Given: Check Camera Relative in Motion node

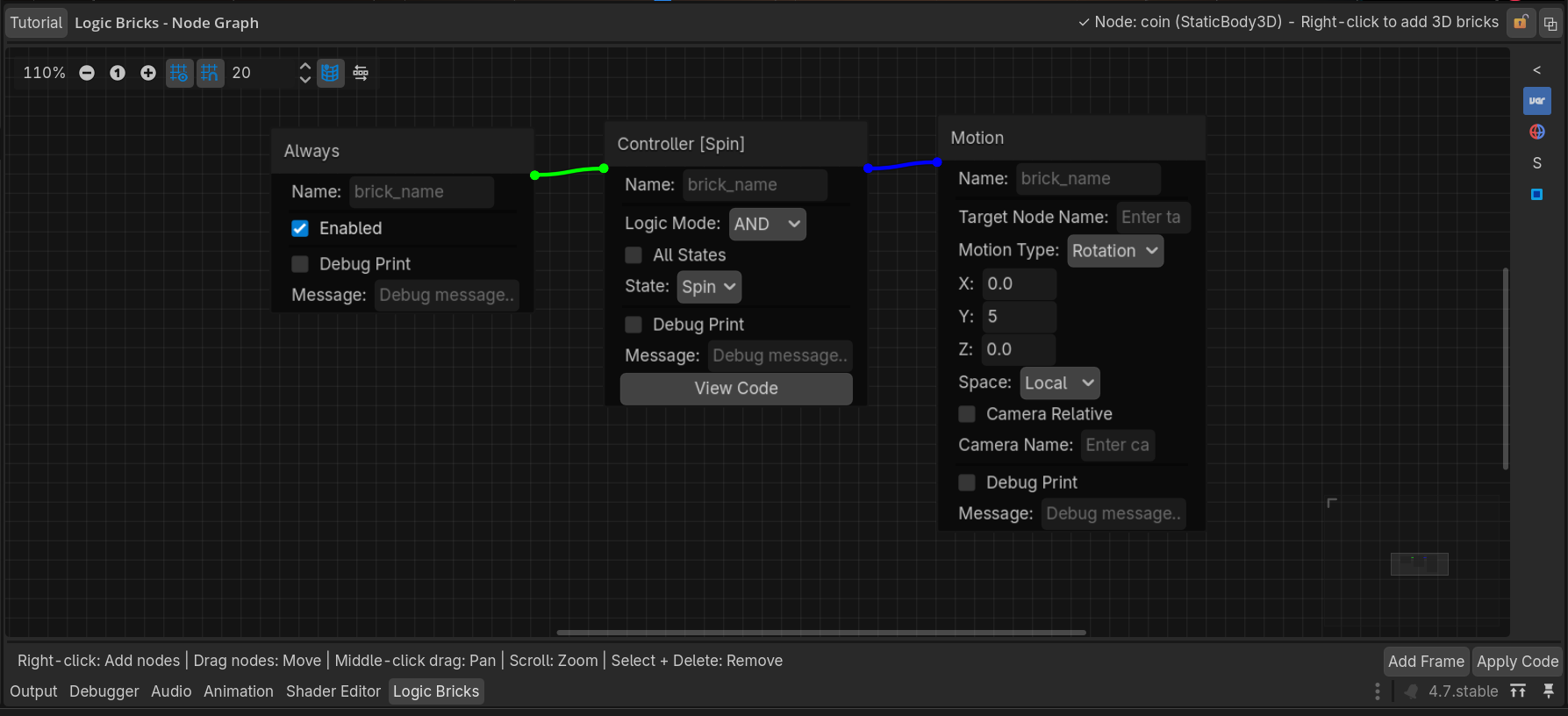Looking at the screenshot, I should pyautogui.click(x=967, y=414).
